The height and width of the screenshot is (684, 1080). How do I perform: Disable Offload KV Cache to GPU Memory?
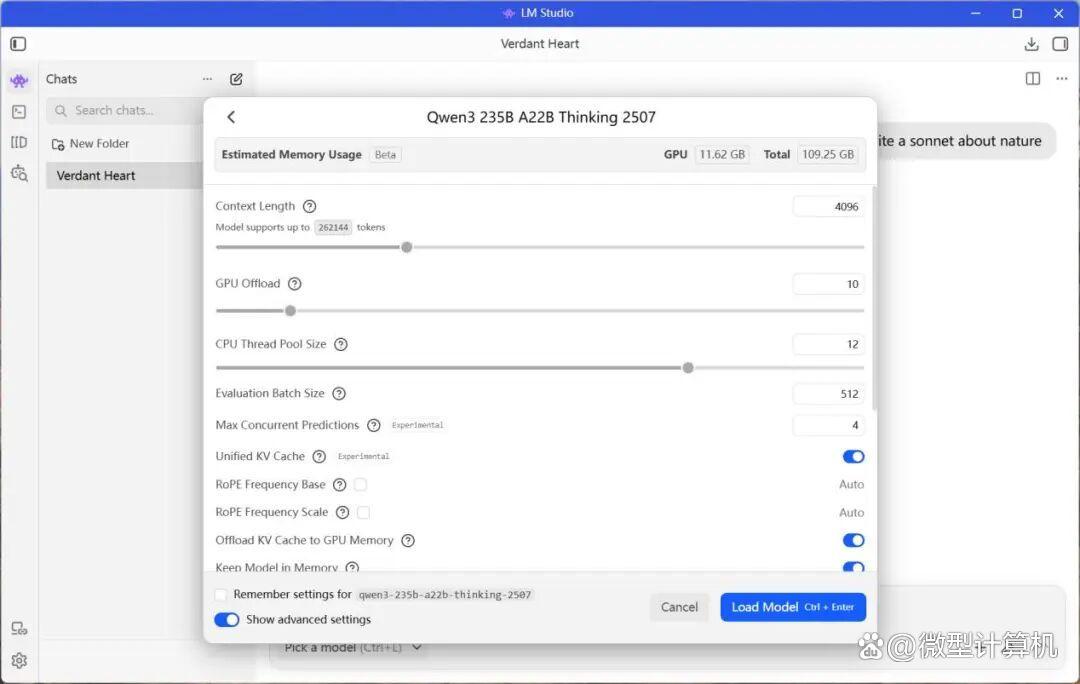[x=853, y=540]
